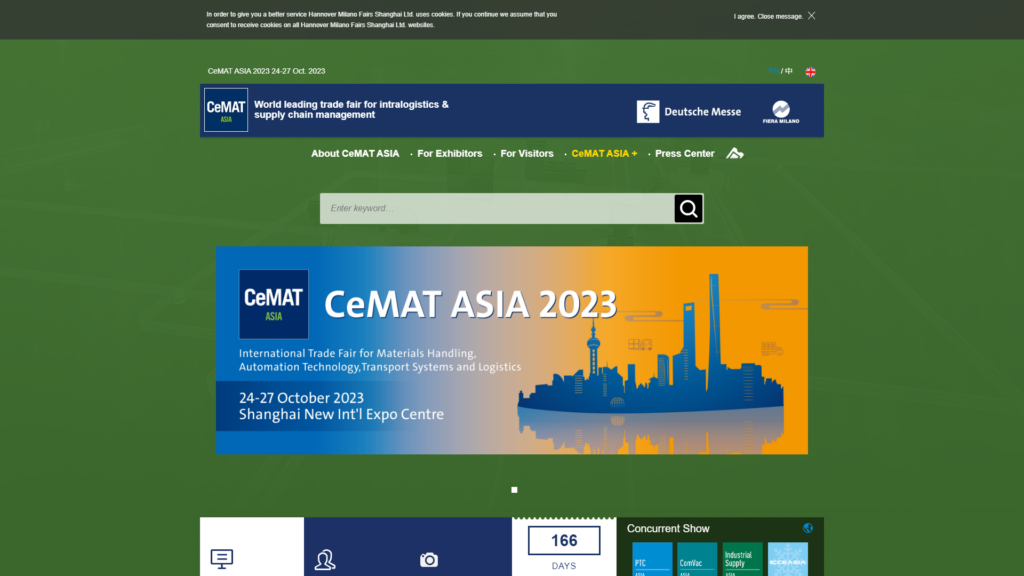
Task: Close the cookie message with X icon
Action: click(811, 16)
